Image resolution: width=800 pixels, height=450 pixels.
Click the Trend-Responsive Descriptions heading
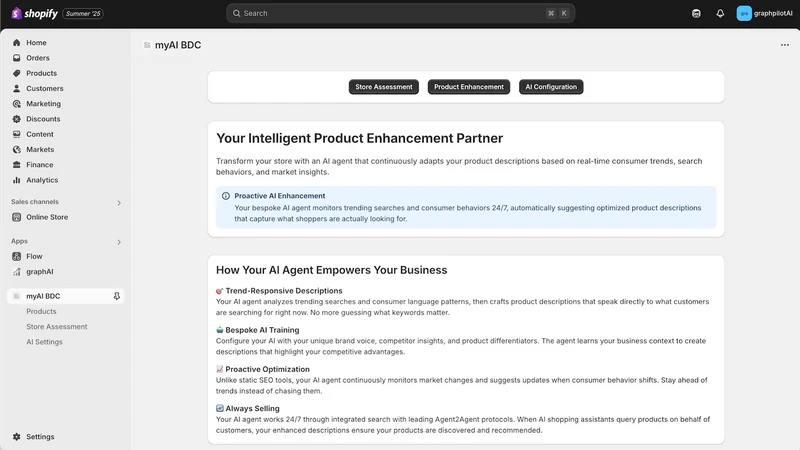[284, 291]
